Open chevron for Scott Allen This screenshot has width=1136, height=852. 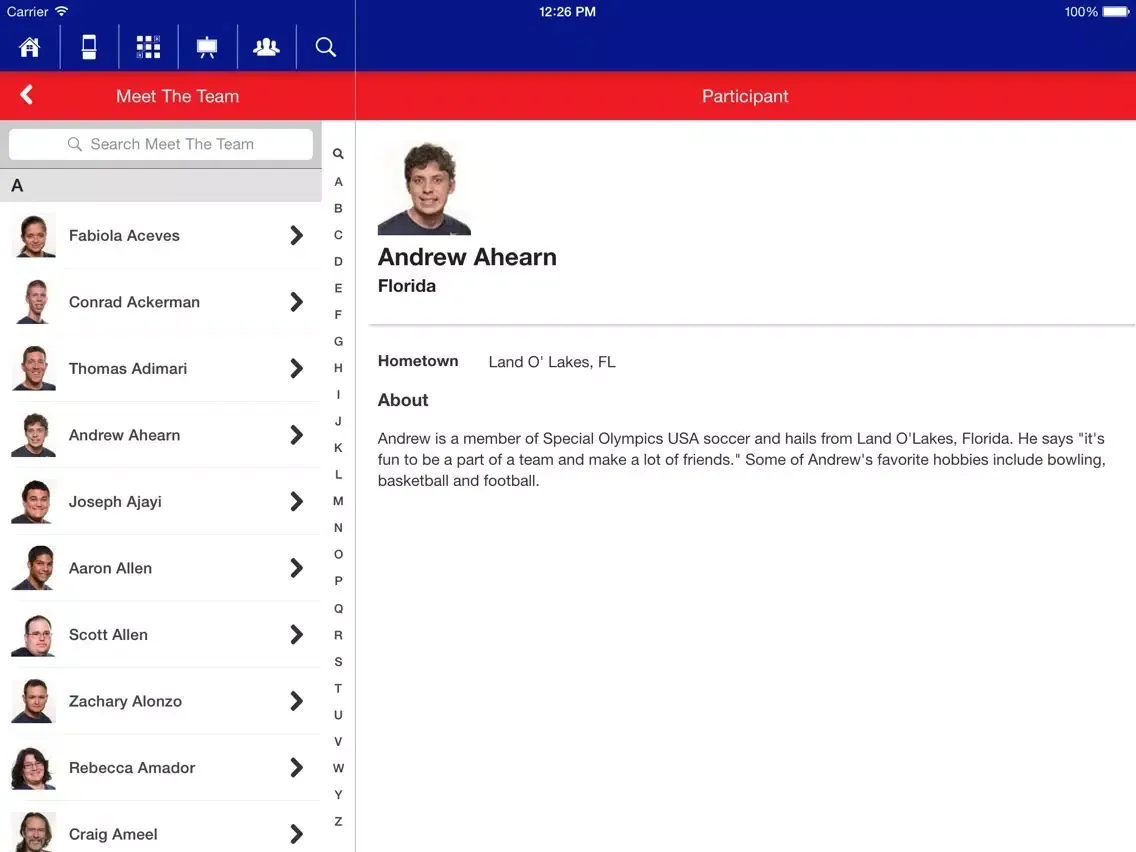pyautogui.click(x=296, y=635)
